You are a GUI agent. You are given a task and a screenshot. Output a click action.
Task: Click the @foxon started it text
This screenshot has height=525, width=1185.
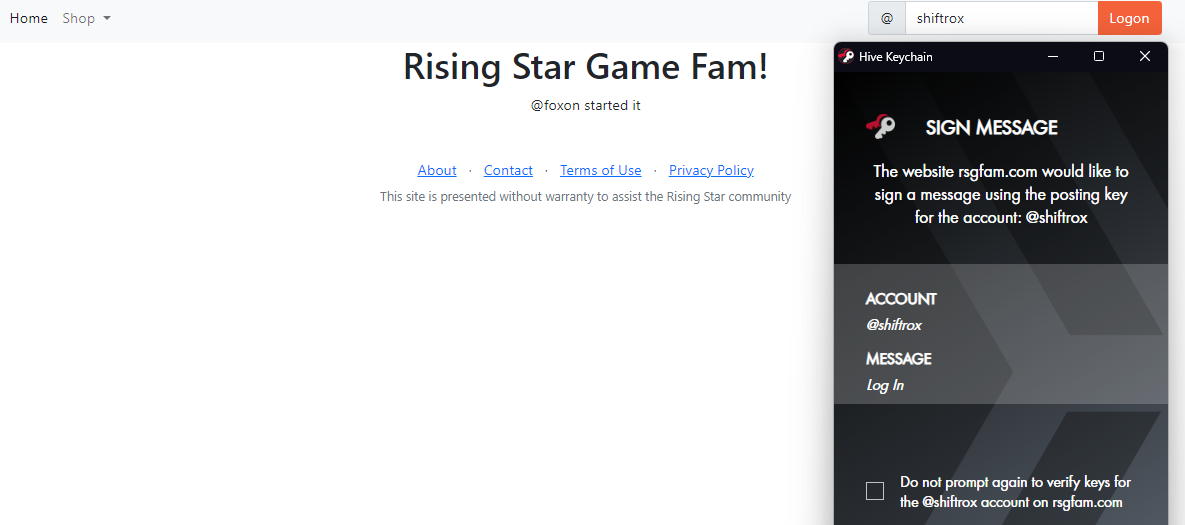pos(586,105)
